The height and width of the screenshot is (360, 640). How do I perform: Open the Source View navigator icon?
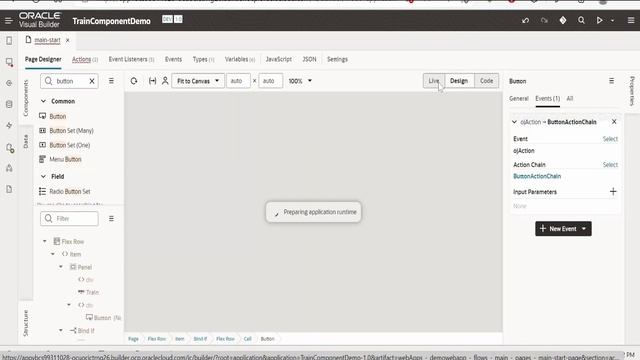pos(9,189)
